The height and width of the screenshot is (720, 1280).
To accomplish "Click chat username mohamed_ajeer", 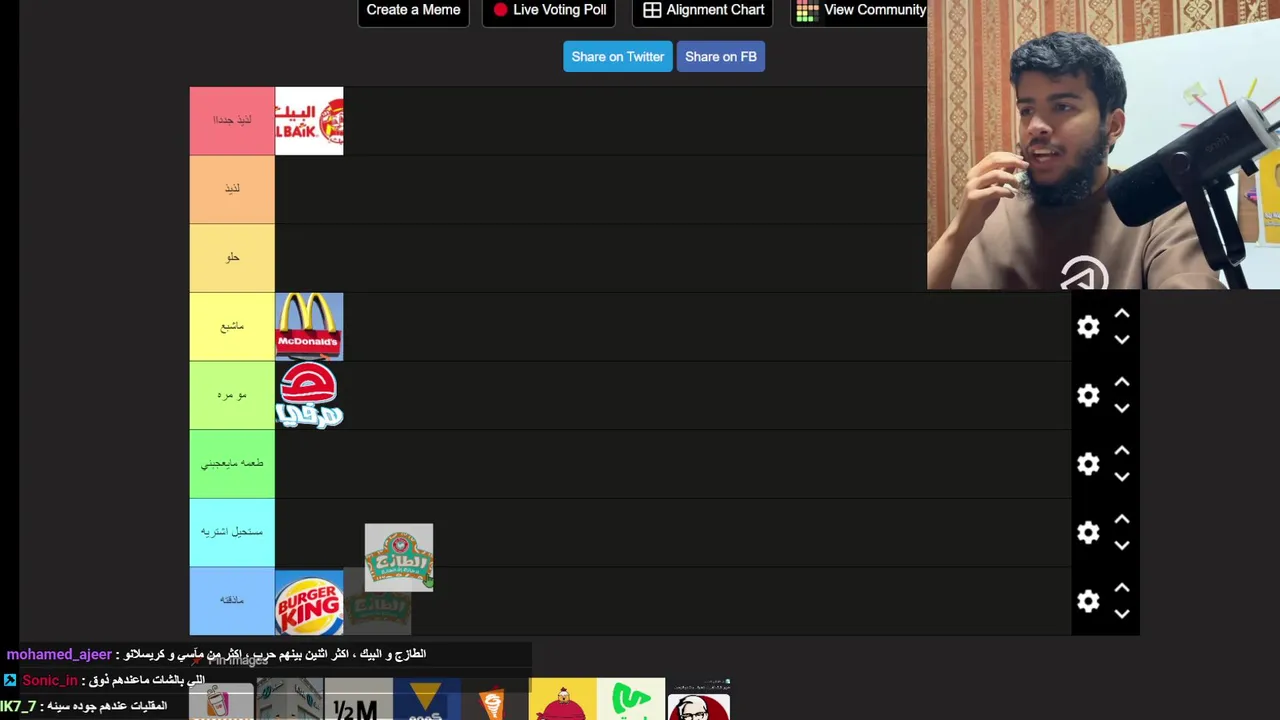I will [x=59, y=654].
